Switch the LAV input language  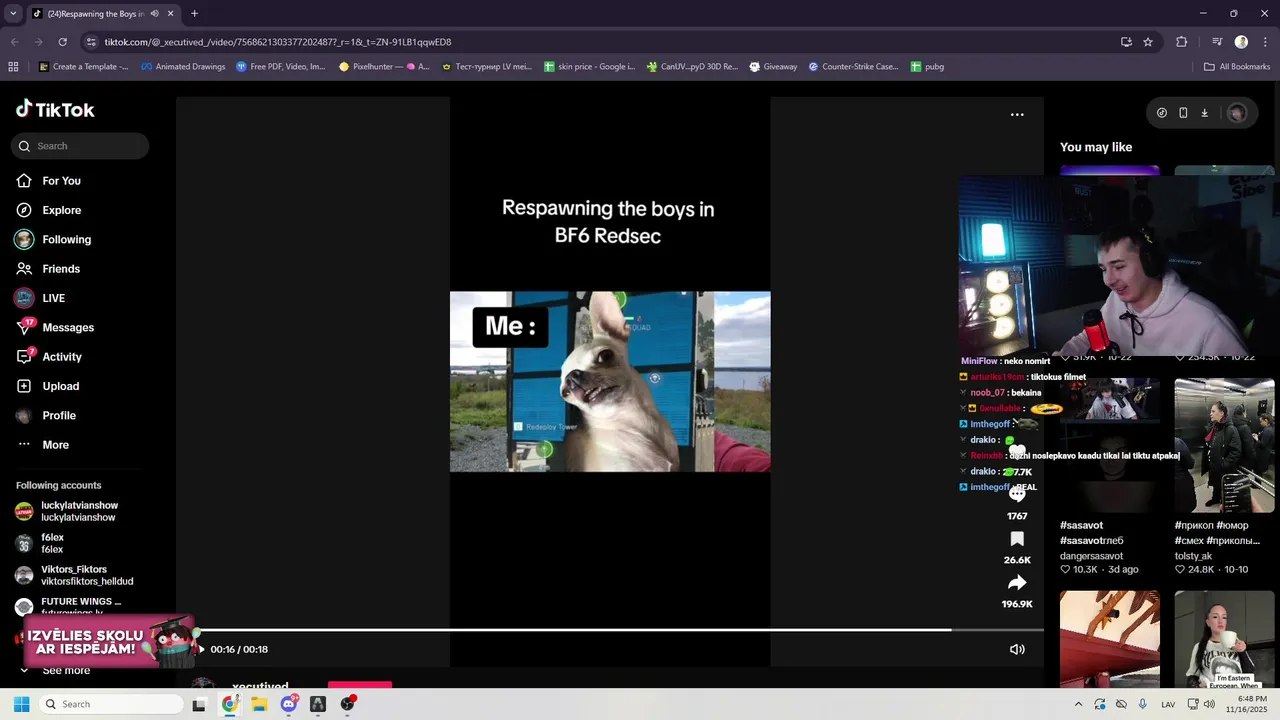(1168, 705)
